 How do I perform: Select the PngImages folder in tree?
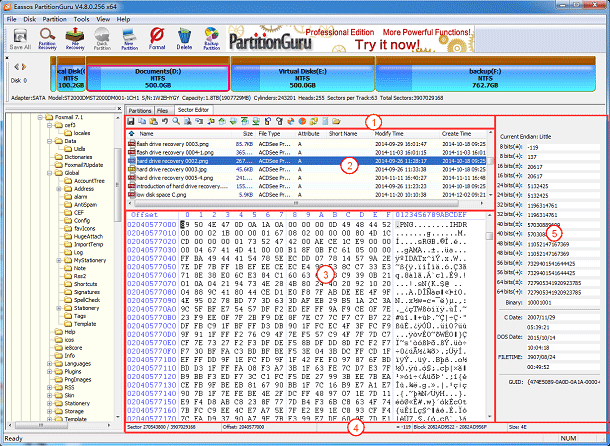tap(78, 380)
